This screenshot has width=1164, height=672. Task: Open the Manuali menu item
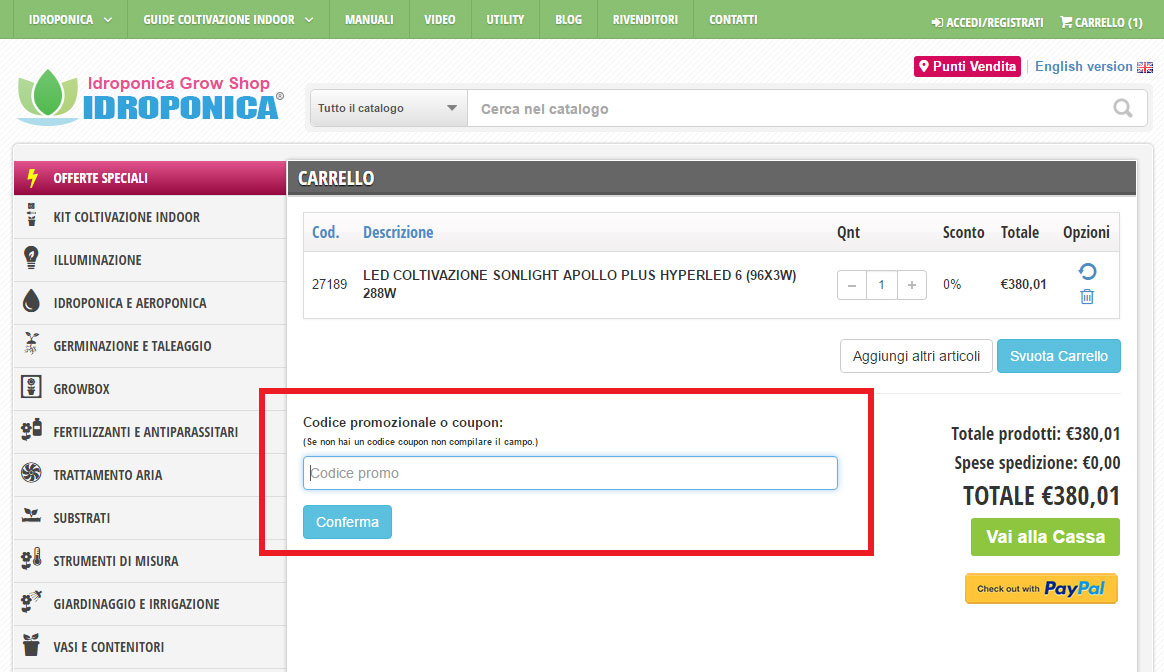[369, 19]
